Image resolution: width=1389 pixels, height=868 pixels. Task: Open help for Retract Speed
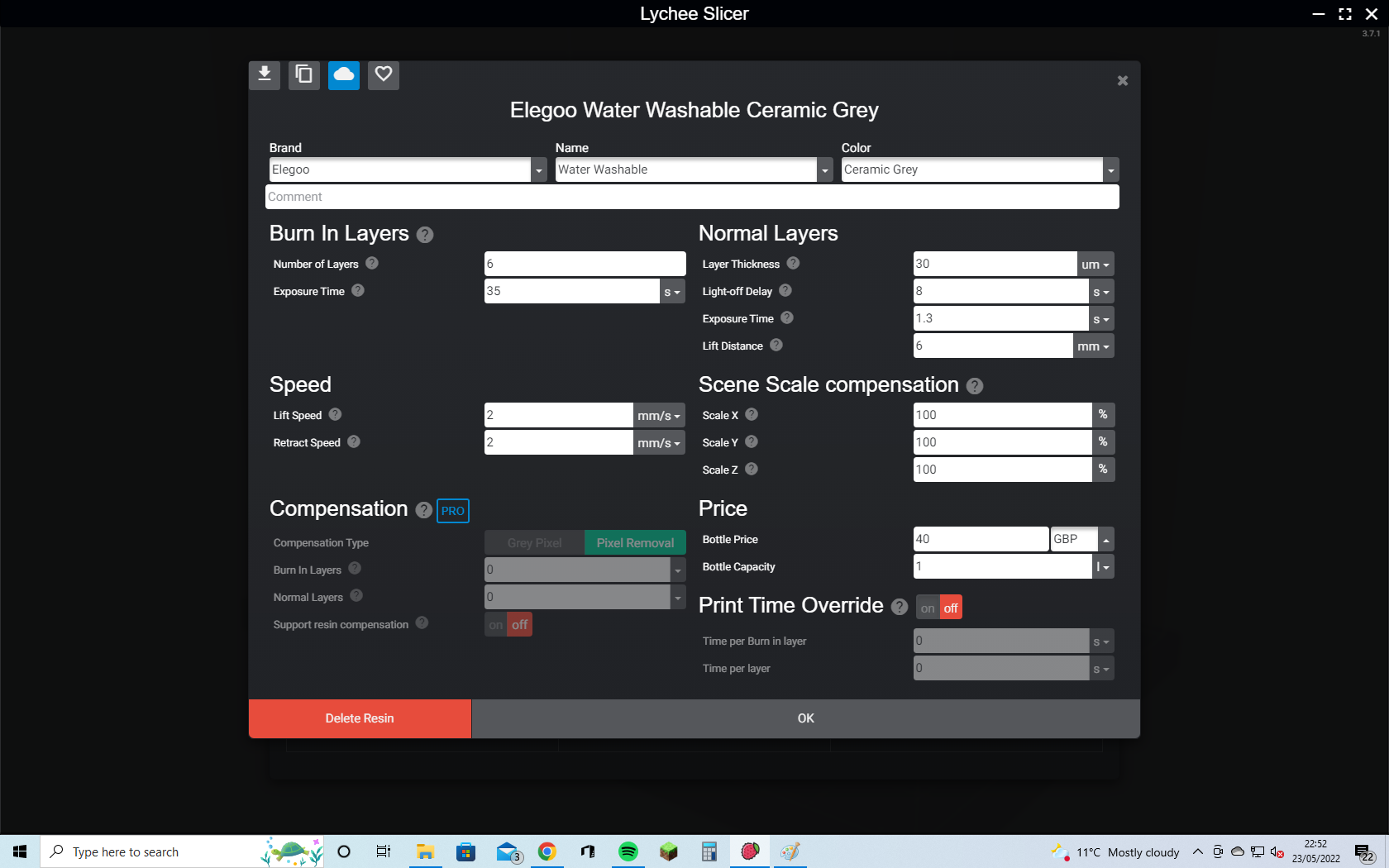[x=354, y=441]
